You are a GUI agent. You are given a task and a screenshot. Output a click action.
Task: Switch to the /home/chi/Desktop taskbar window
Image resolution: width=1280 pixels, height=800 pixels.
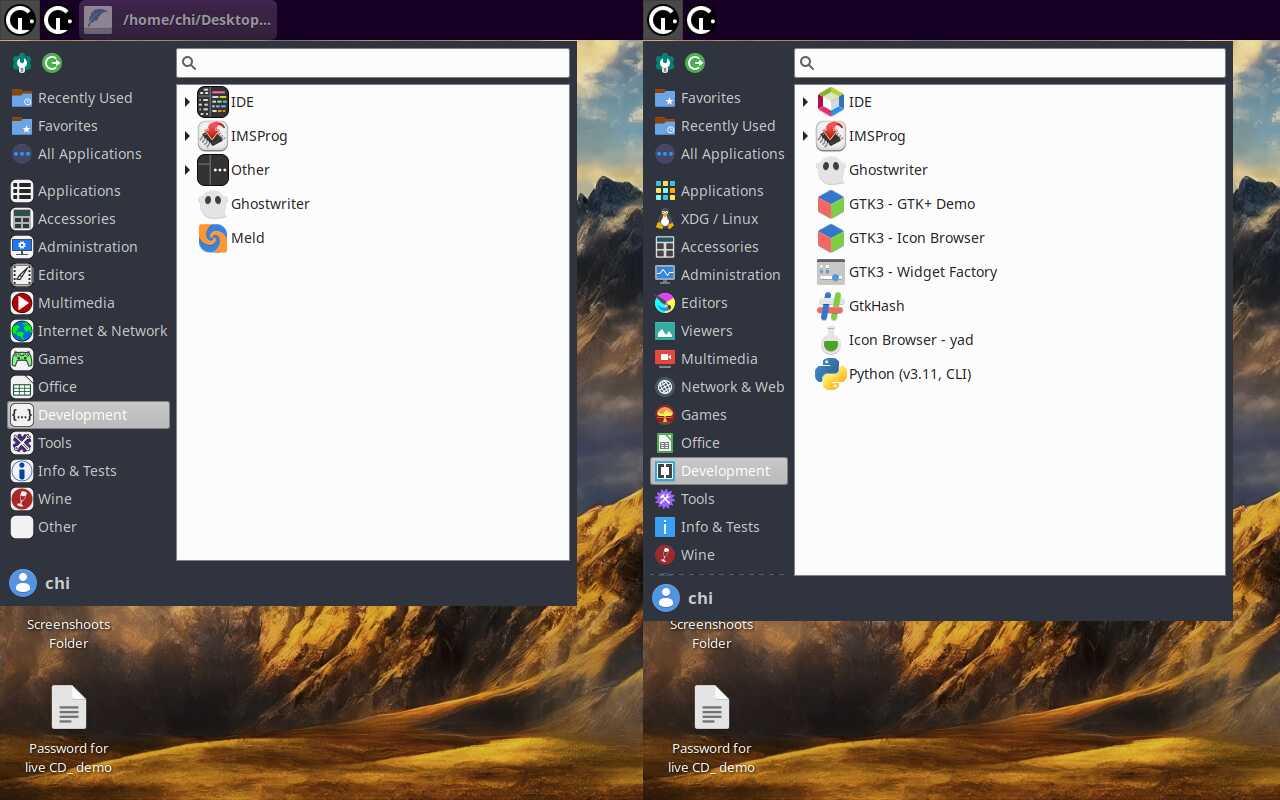[x=178, y=20]
